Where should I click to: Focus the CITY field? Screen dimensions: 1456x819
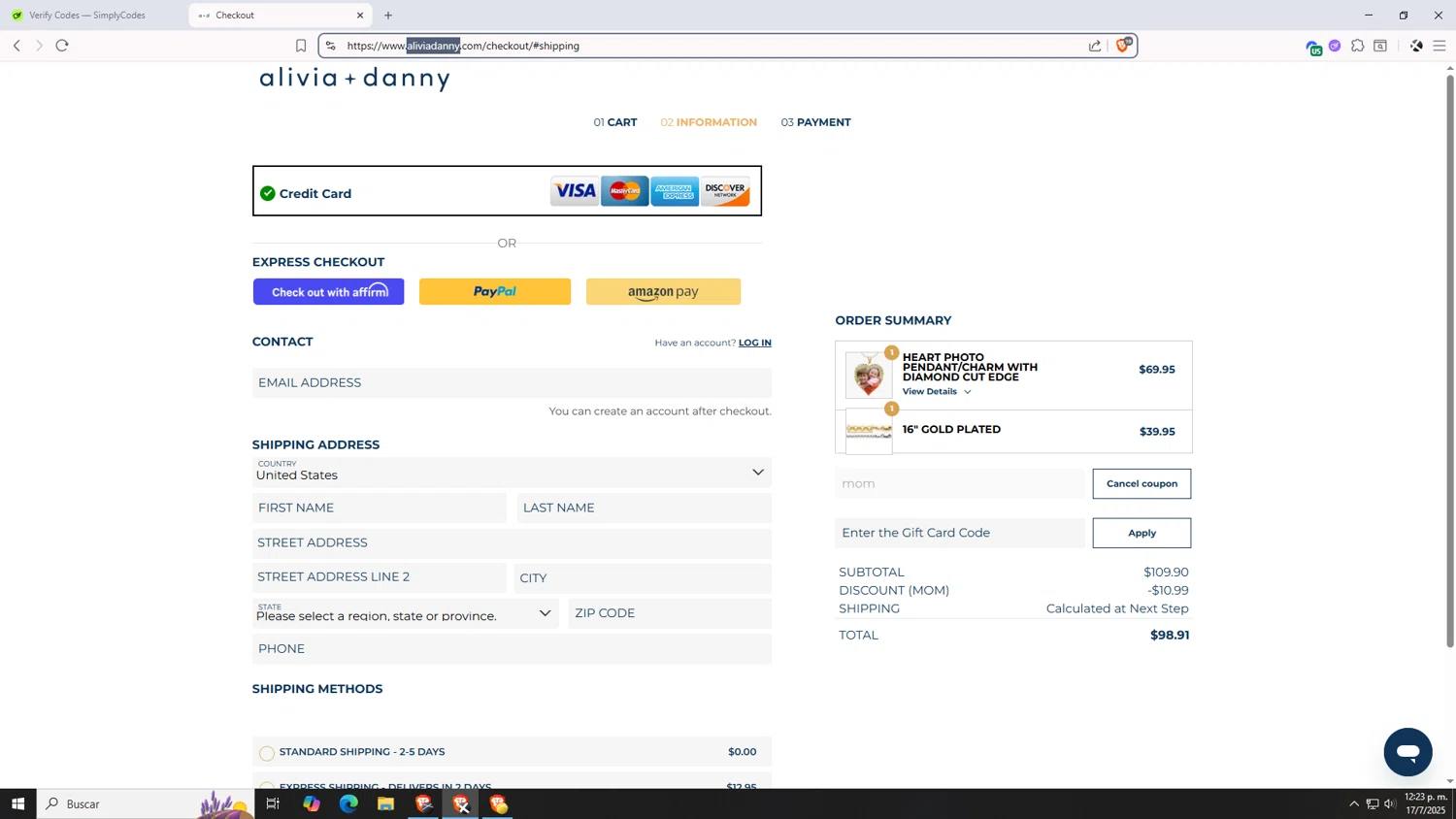click(643, 577)
